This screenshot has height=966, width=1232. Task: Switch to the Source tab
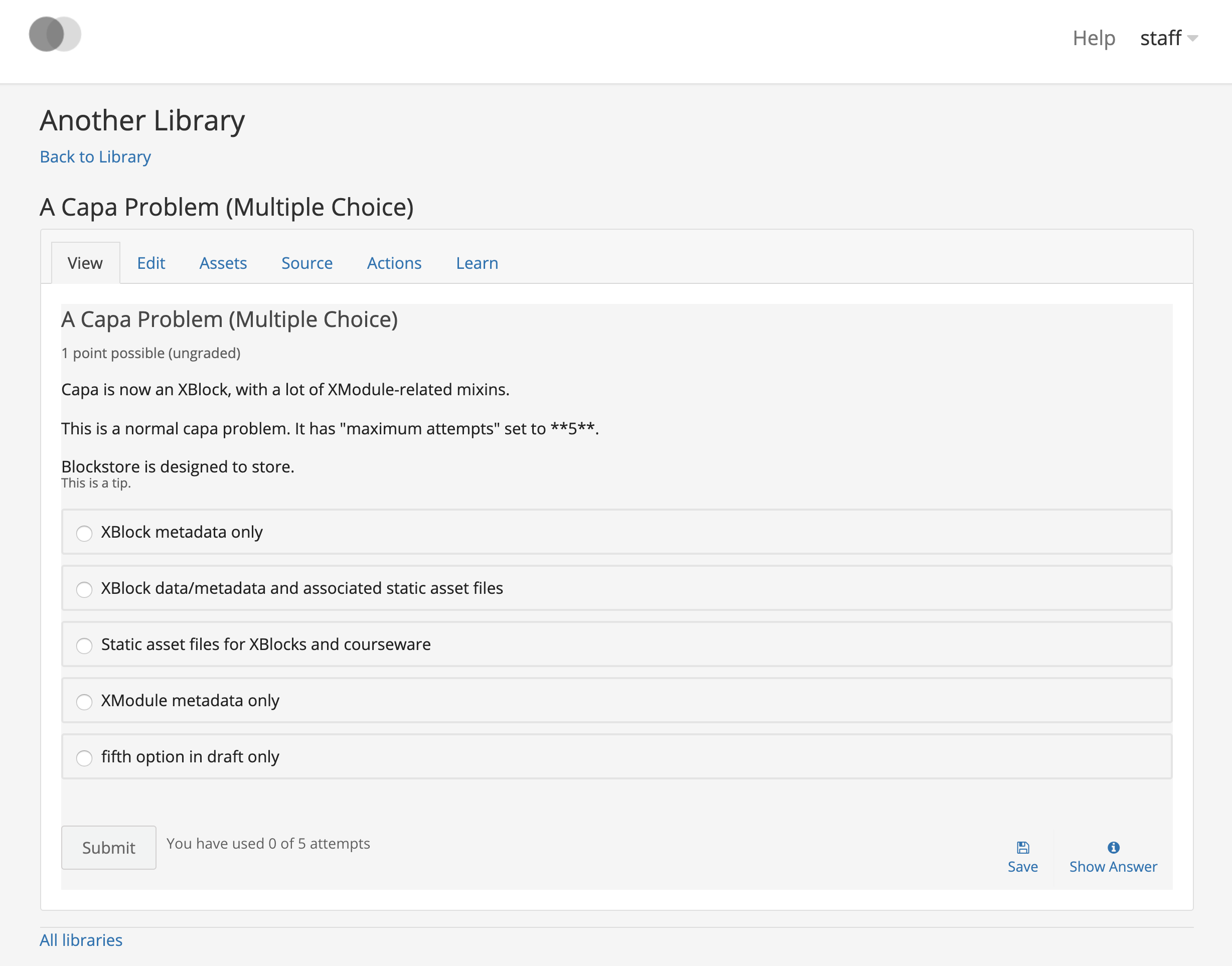306,263
